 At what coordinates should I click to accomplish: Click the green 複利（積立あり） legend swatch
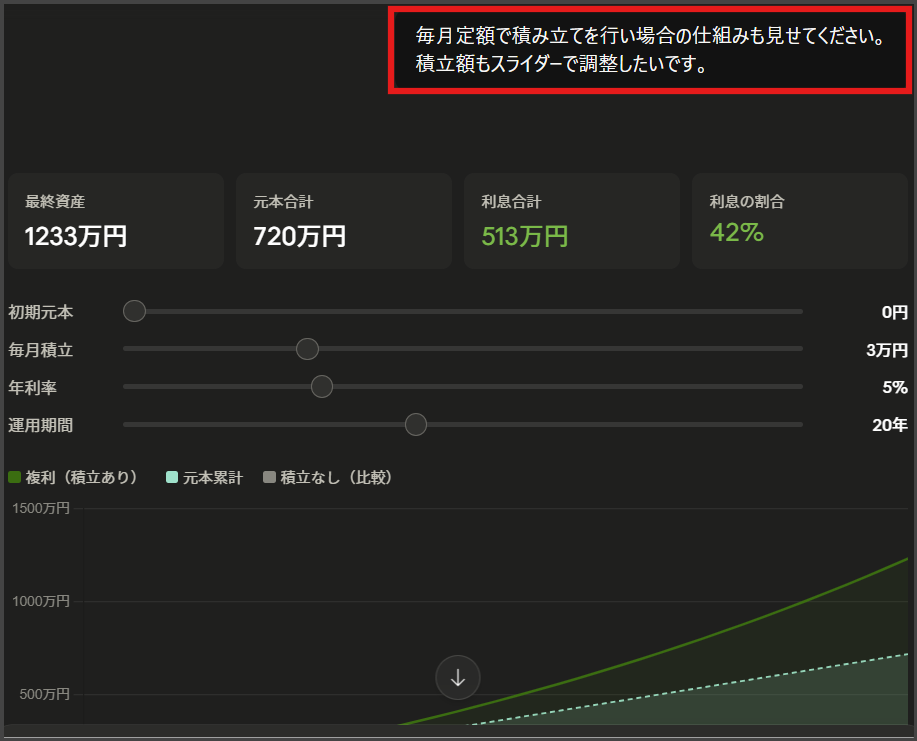[15, 478]
